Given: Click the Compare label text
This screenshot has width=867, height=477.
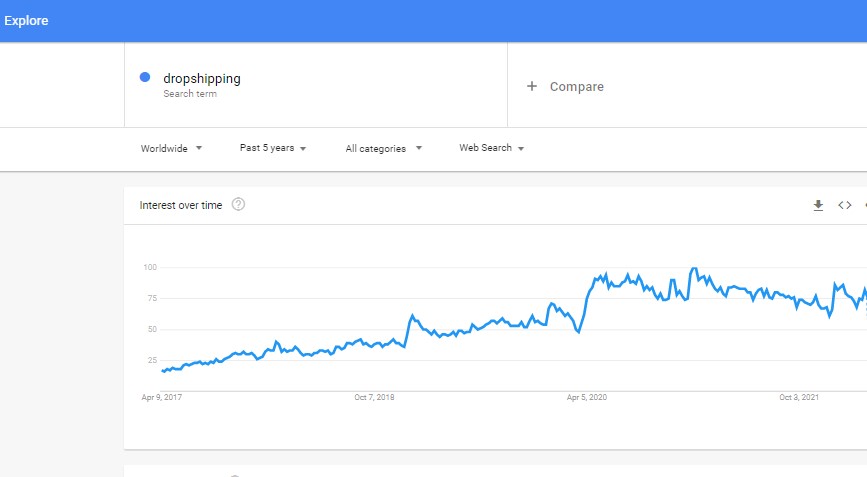Looking at the screenshot, I should pos(577,87).
